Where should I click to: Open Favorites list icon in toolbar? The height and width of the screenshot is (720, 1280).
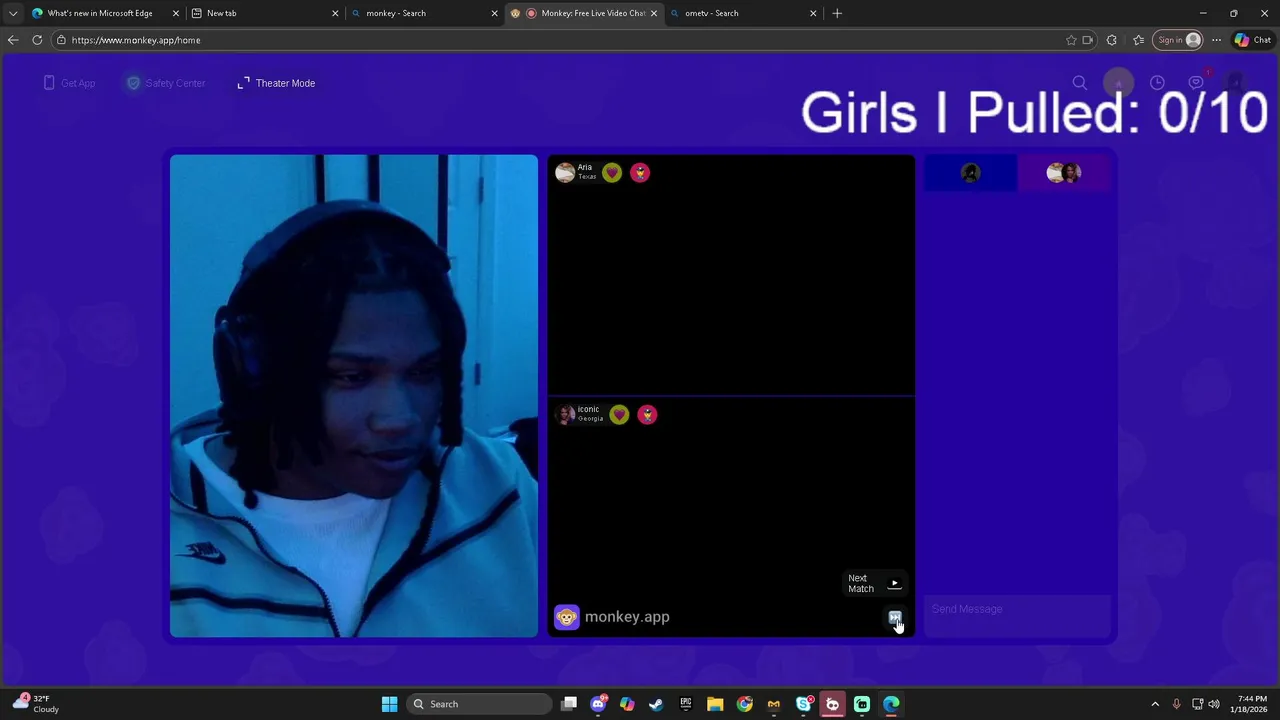1138,40
